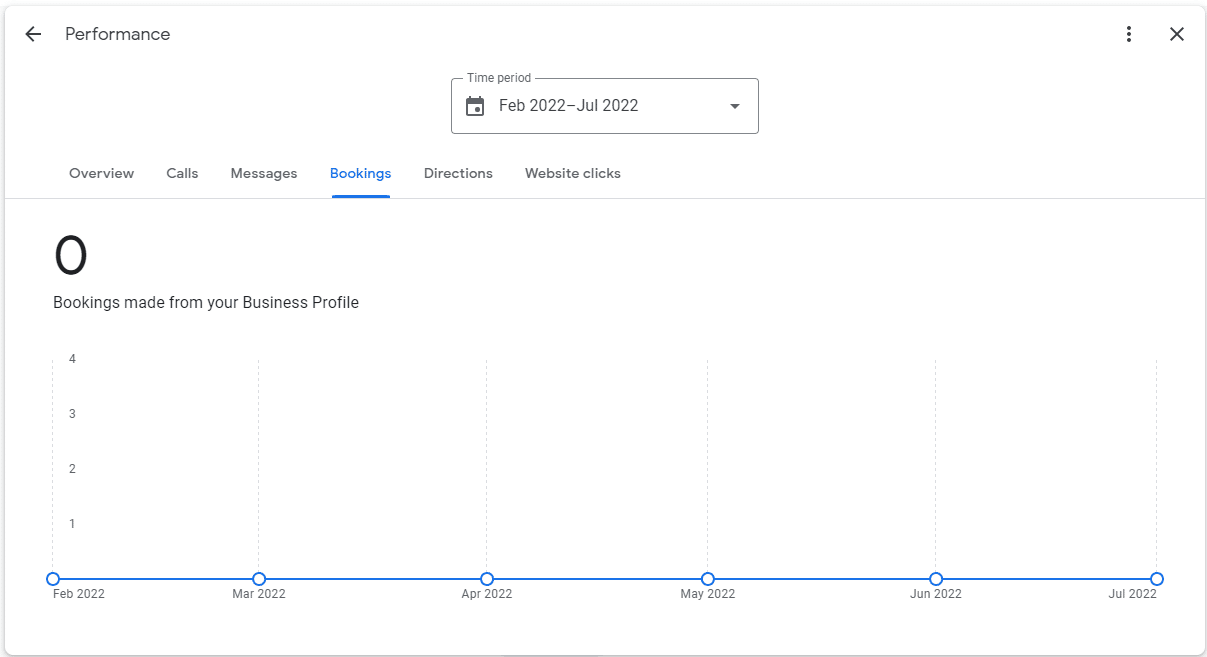Go to the Directions tab
The image size is (1207, 657).
pyautogui.click(x=458, y=173)
